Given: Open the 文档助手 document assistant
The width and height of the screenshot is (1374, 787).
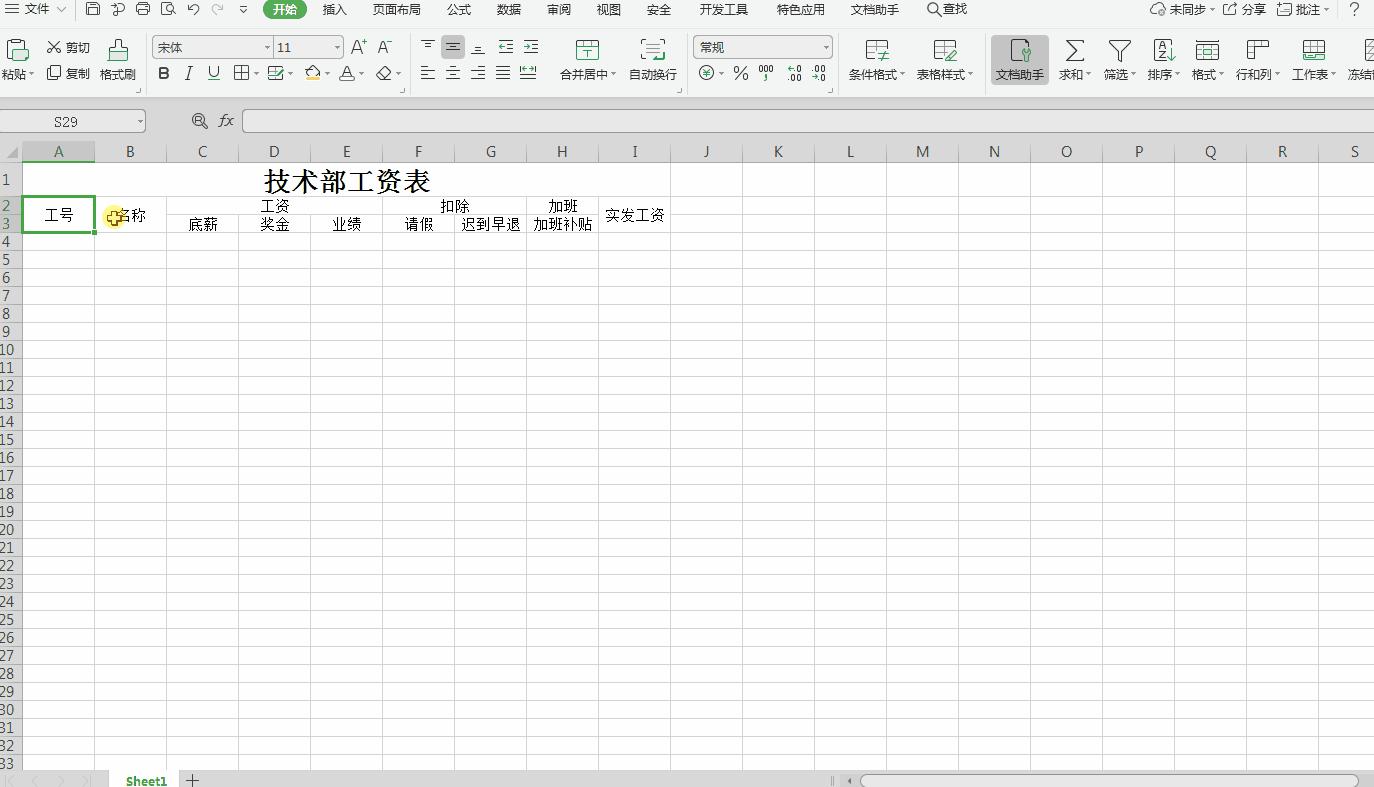Looking at the screenshot, I should click(1019, 57).
